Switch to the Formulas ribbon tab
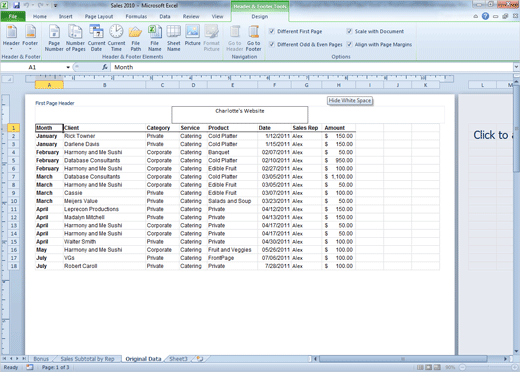 pyautogui.click(x=136, y=16)
